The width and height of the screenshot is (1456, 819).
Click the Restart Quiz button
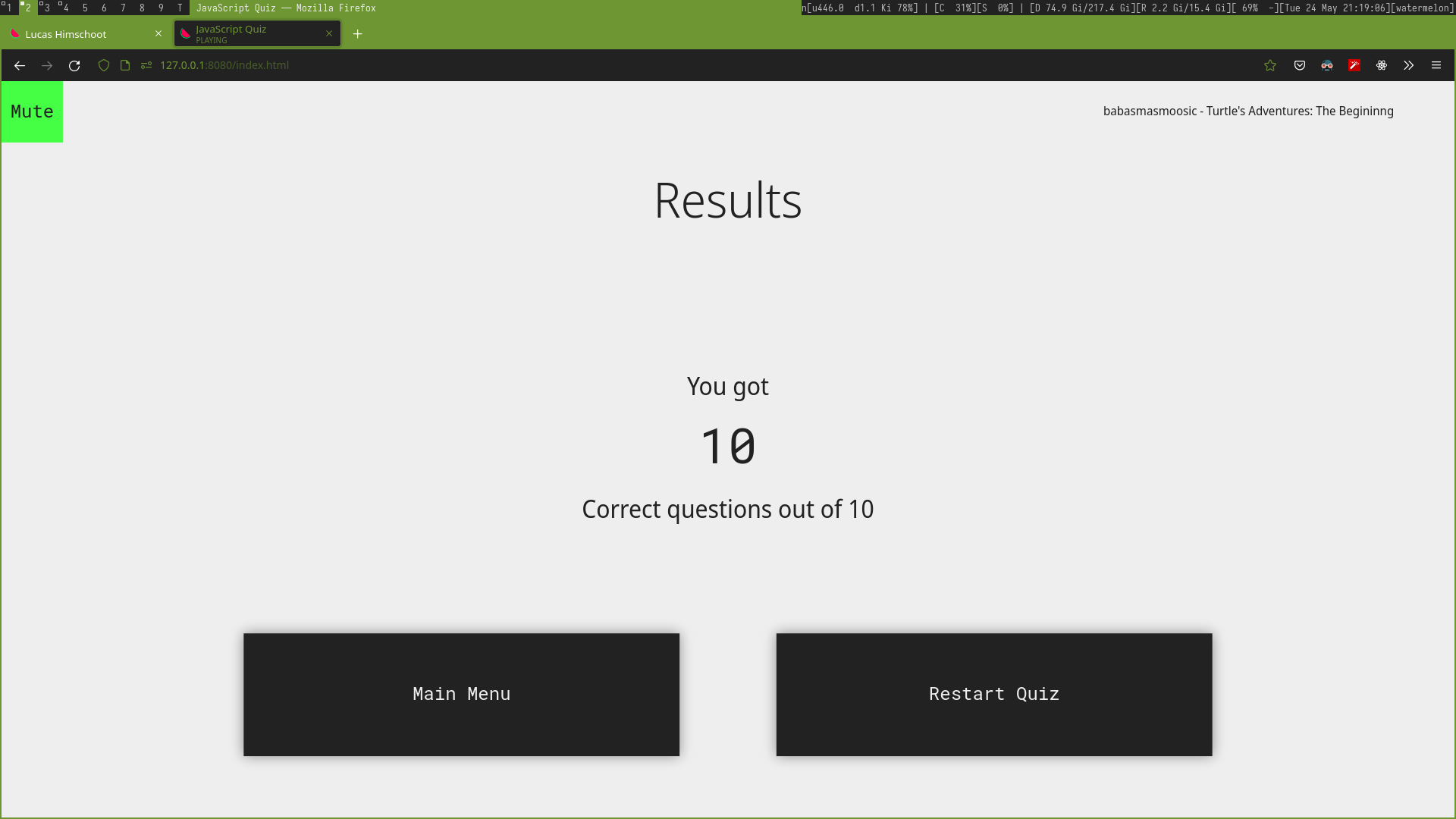point(994,694)
